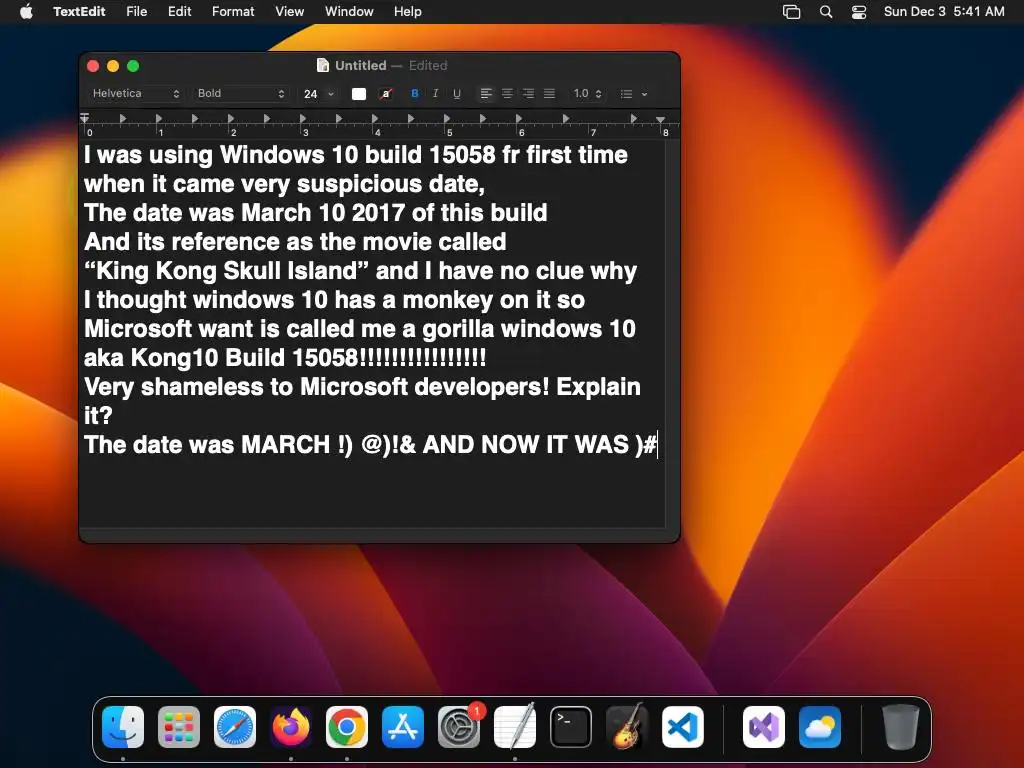Image resolution: width=1024 pixels, height=768 pixels.
Task: Justify the text alignment
Action: 549,94
